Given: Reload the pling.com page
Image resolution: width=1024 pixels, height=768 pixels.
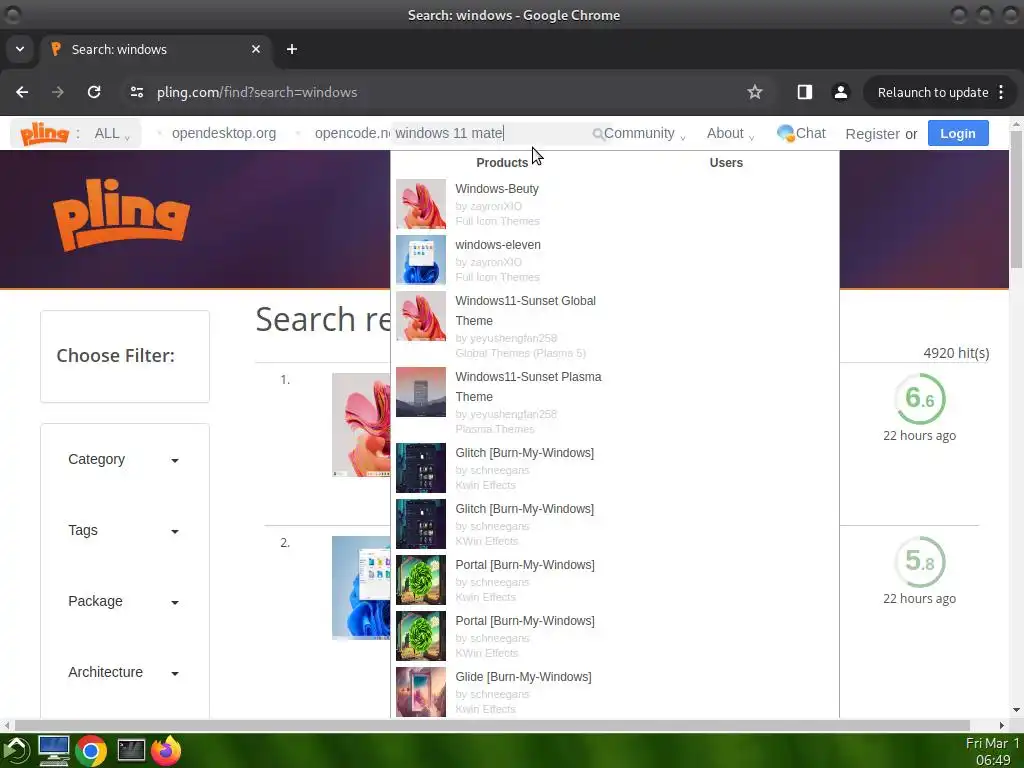Looking at the screenshot, I should 94,92.
